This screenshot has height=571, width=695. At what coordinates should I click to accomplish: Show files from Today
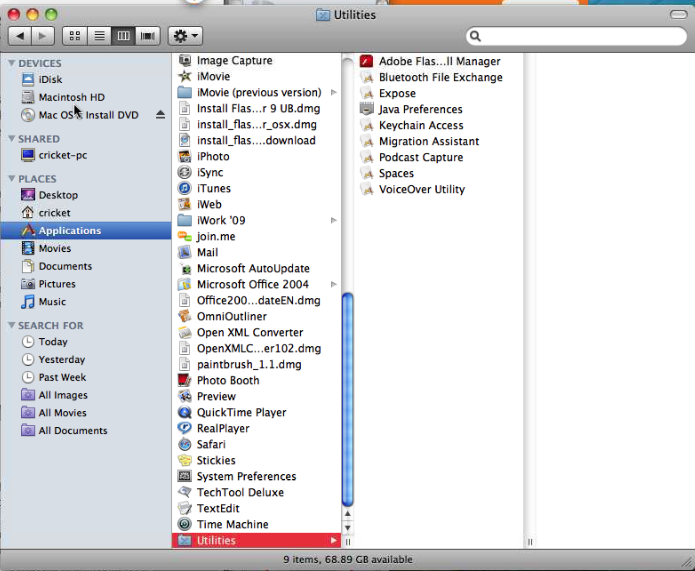pyautogui.click(x=86, y=342)
